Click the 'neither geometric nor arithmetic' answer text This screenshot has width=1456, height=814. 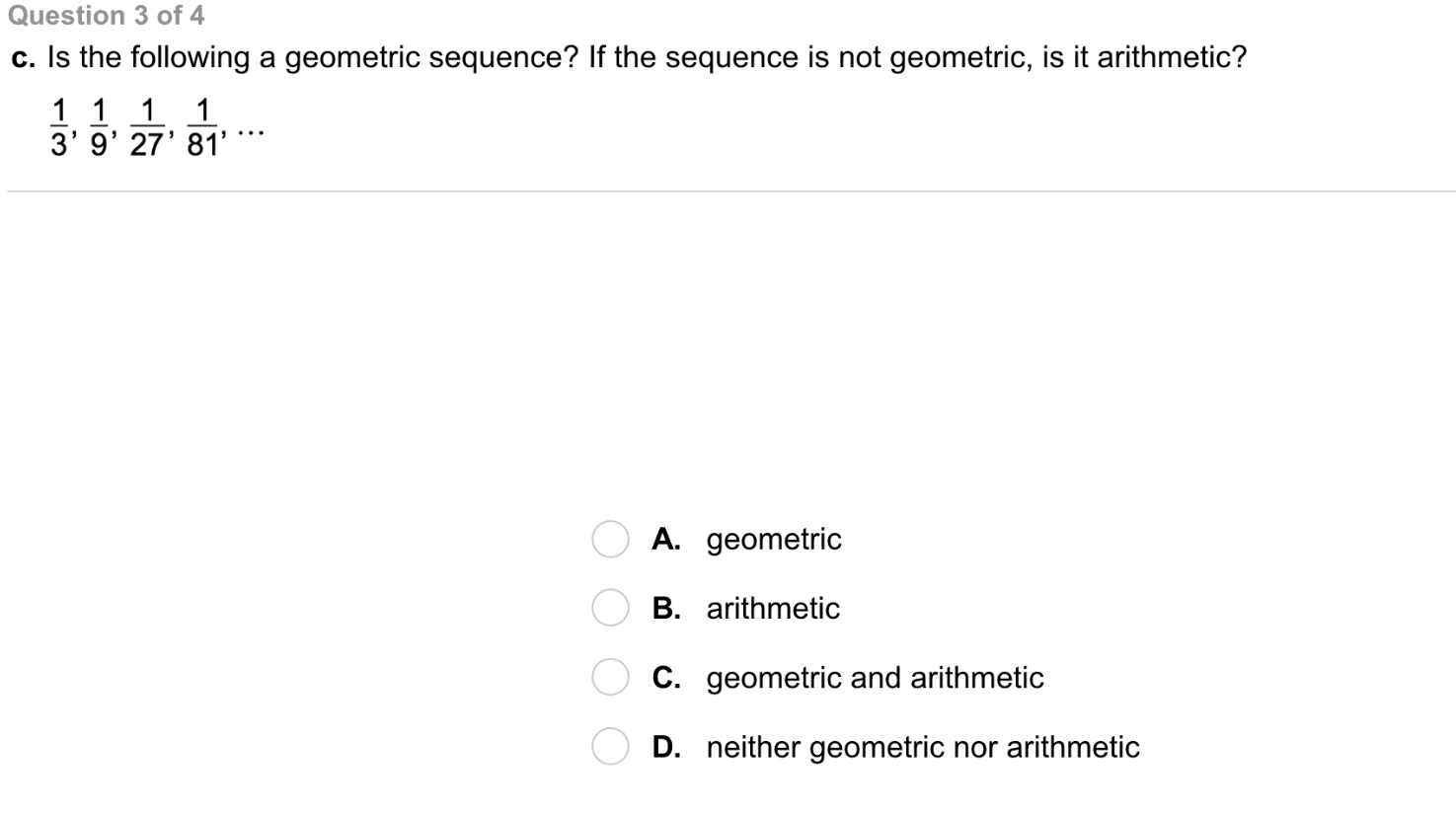click(x=923, y=747)
